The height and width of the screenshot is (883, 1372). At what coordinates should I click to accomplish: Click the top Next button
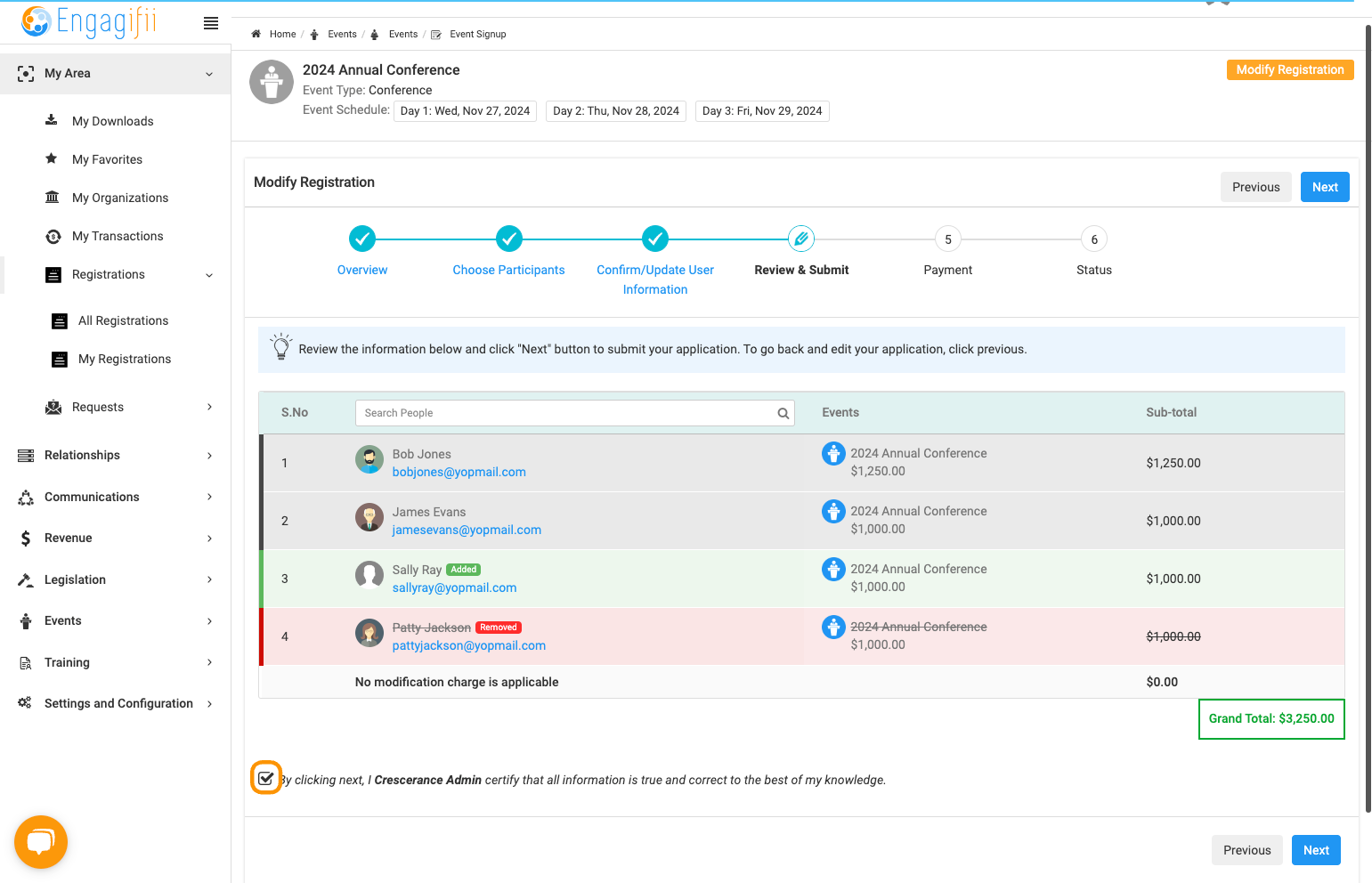[1325, 187]
